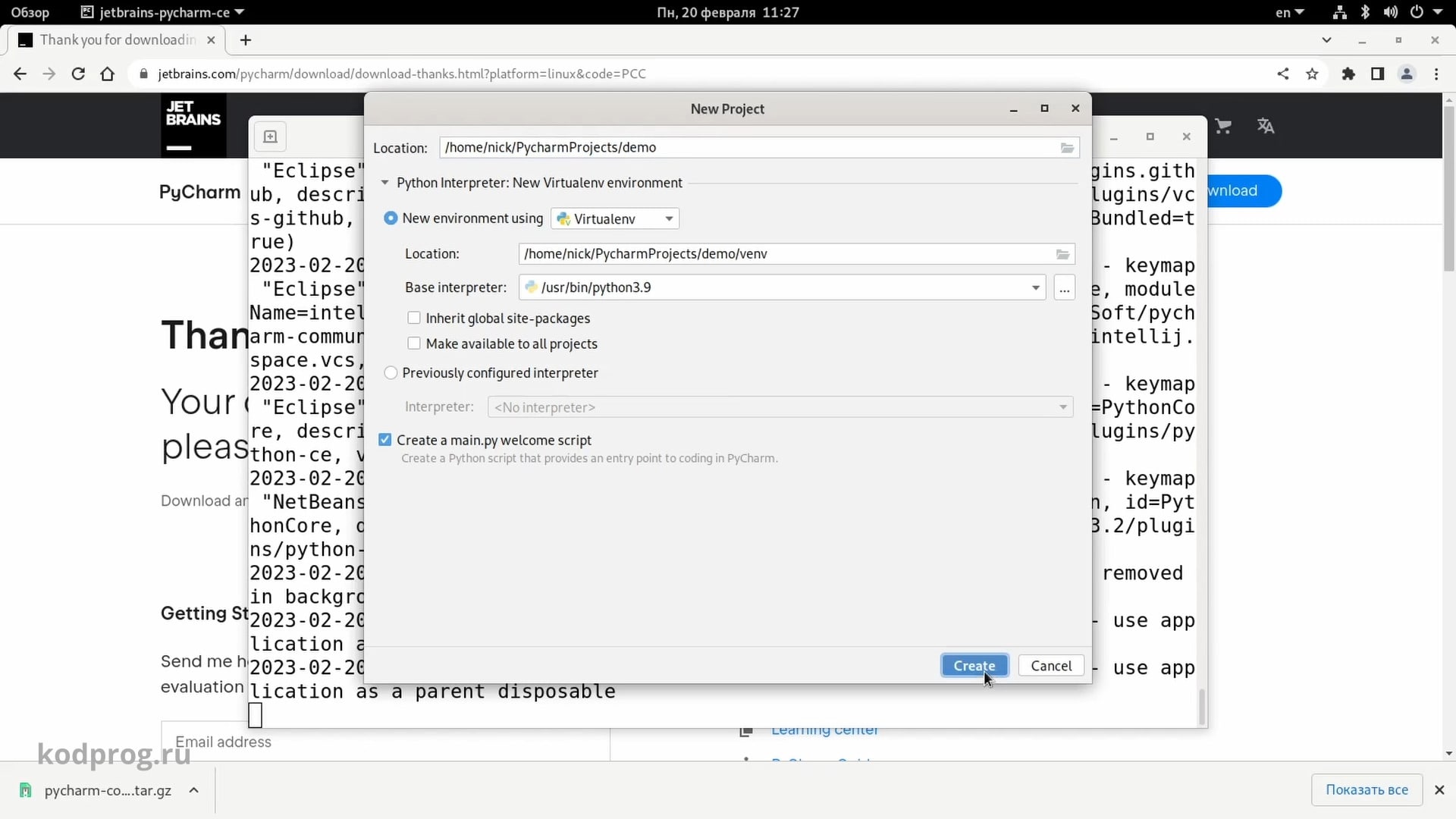
Task: Share this page icon in address bar
Action: (1283, 74)
